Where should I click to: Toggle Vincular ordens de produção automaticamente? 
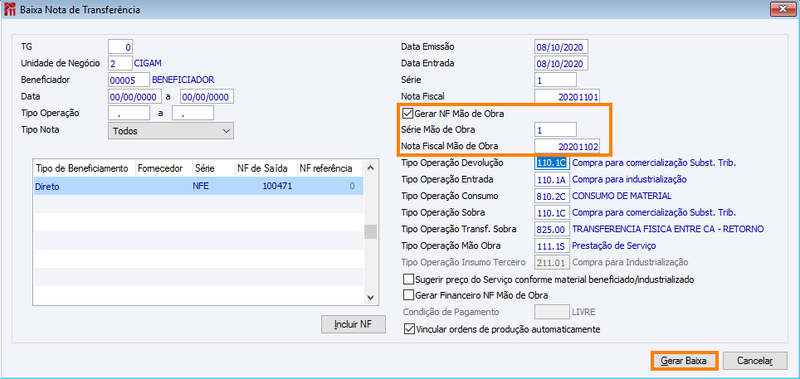[x=408, y=329]
